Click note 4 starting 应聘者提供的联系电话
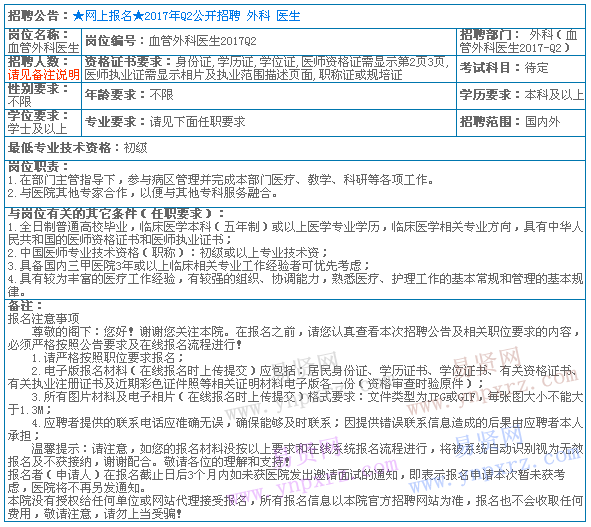 [295, 429]
